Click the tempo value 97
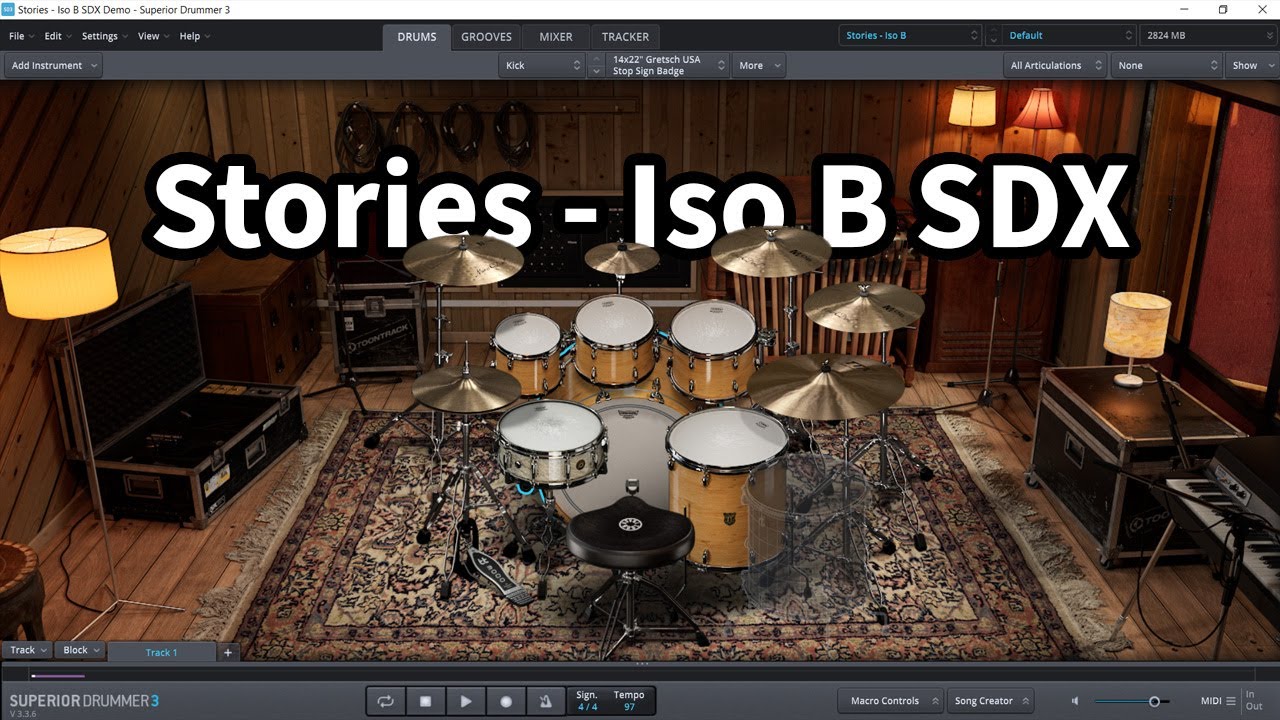The height and width of the screenshot is (720, 1280). click(629, 707)
